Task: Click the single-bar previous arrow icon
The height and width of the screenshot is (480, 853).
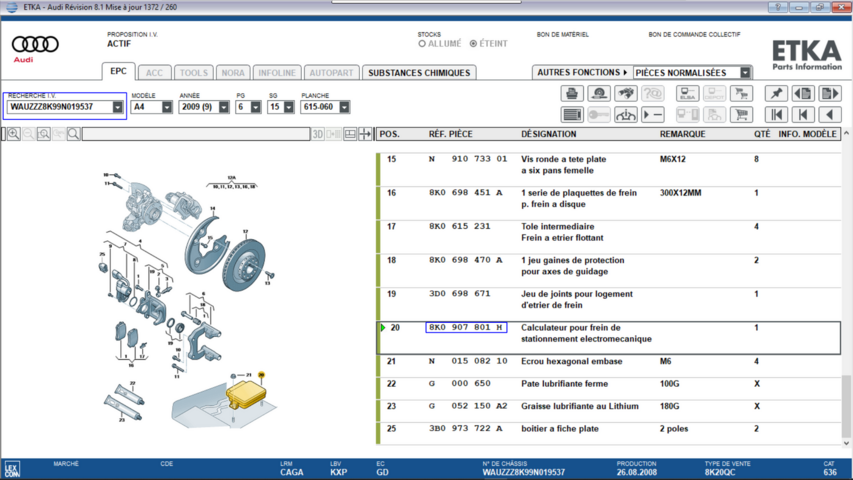Action: tap(803, 115)
